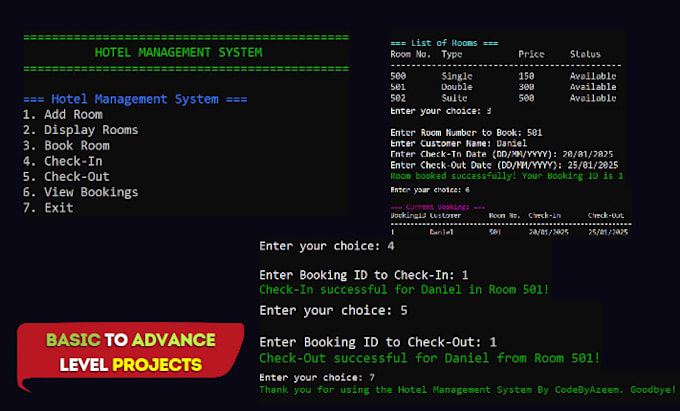Click price '300' in the Double row
680x411 pixels.
point(526,87)
